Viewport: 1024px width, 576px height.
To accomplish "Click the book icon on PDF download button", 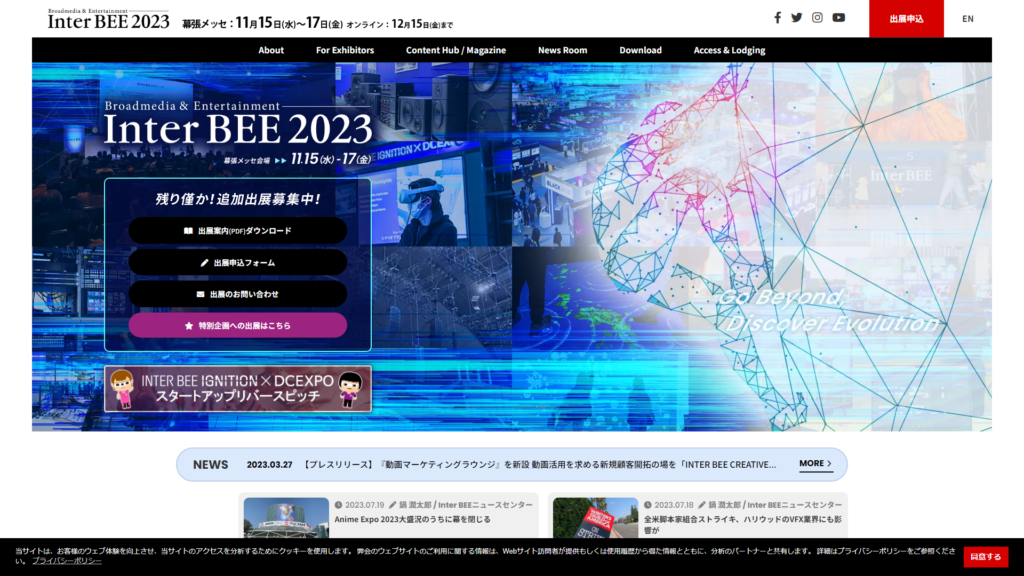I will tap(188, 231).
